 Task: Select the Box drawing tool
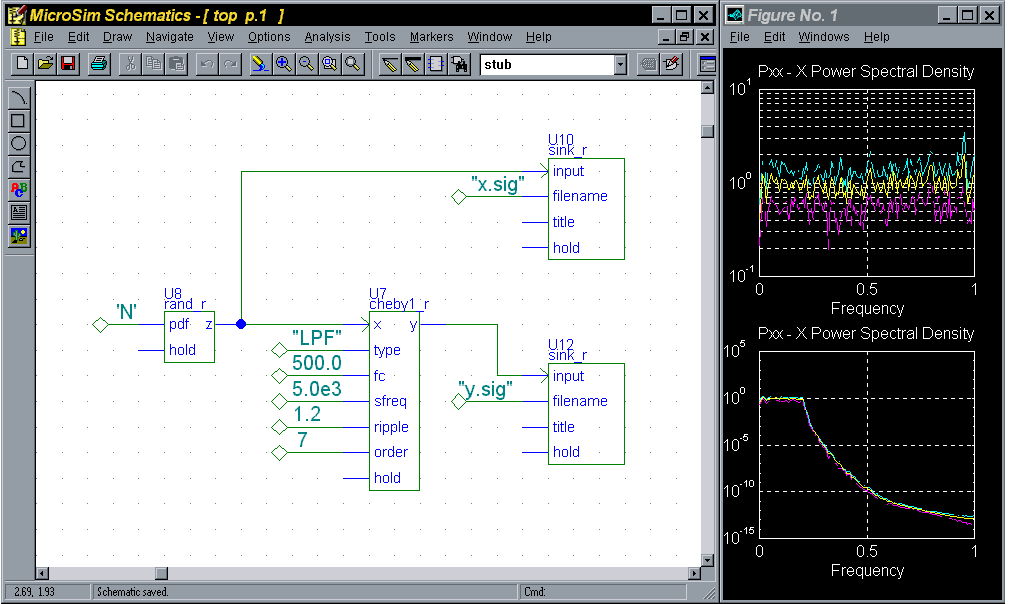[19, 120]
